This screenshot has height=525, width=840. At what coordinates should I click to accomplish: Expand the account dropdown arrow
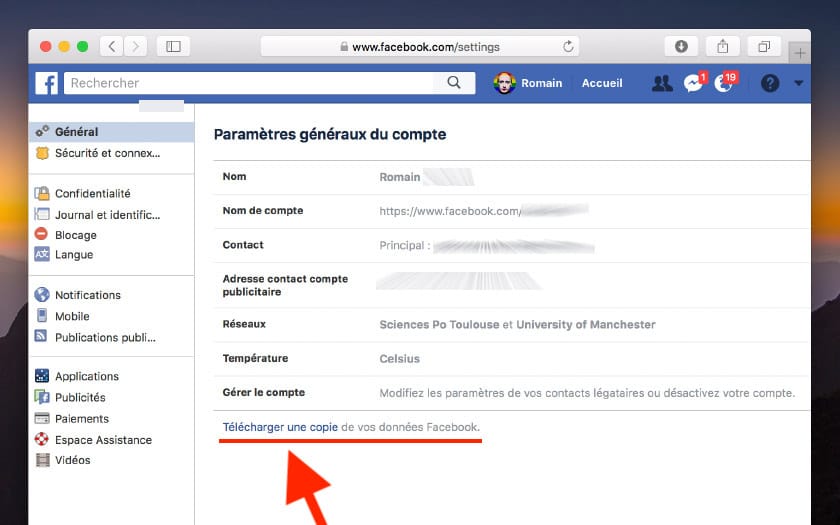(x=799, y=83)
